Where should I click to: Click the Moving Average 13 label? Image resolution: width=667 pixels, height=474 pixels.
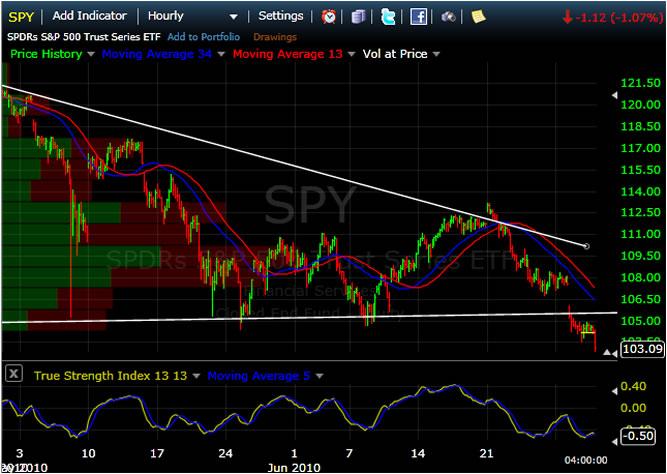point(287,54)
